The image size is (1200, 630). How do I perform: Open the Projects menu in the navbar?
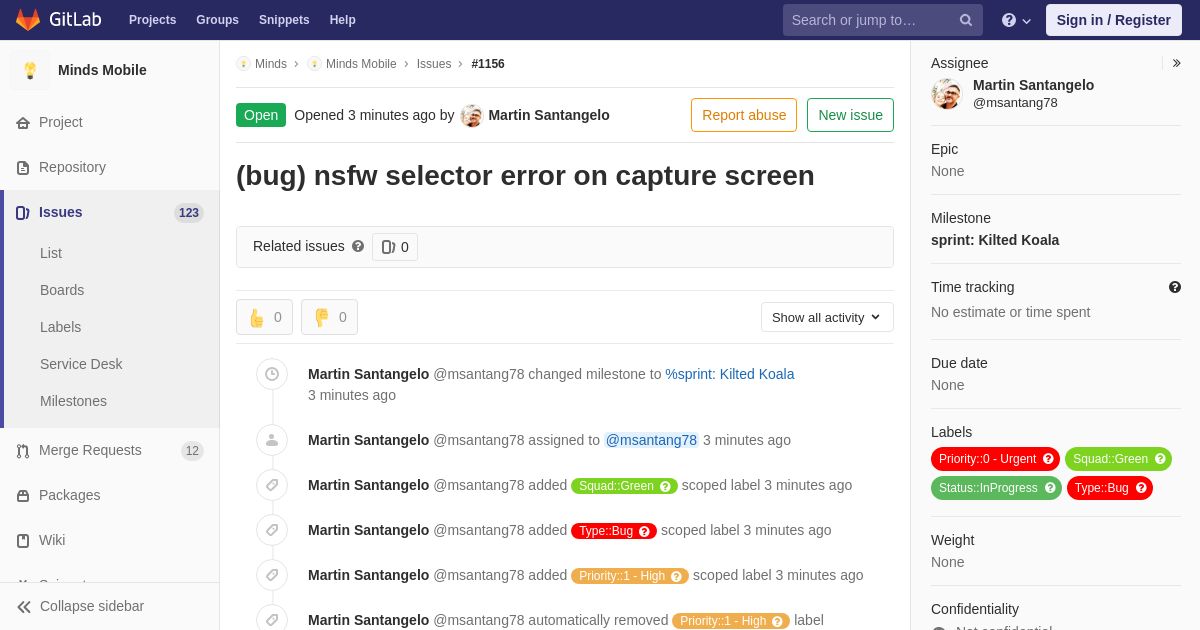point(152,20)
